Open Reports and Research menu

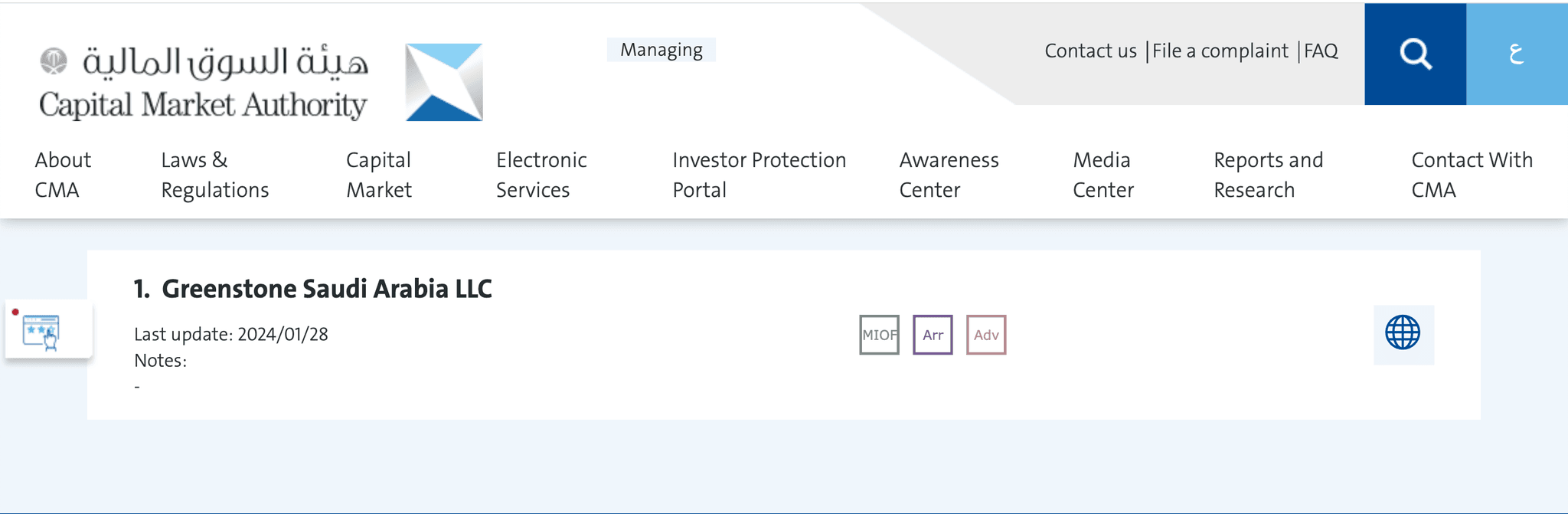[1268, 175]
